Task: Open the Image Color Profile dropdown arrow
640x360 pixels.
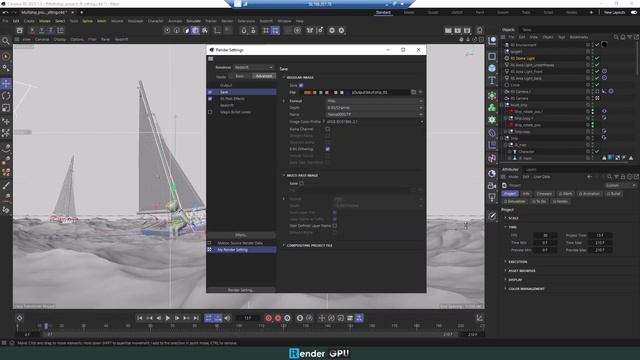Action: pyautogui.click(x=421, y=122)
